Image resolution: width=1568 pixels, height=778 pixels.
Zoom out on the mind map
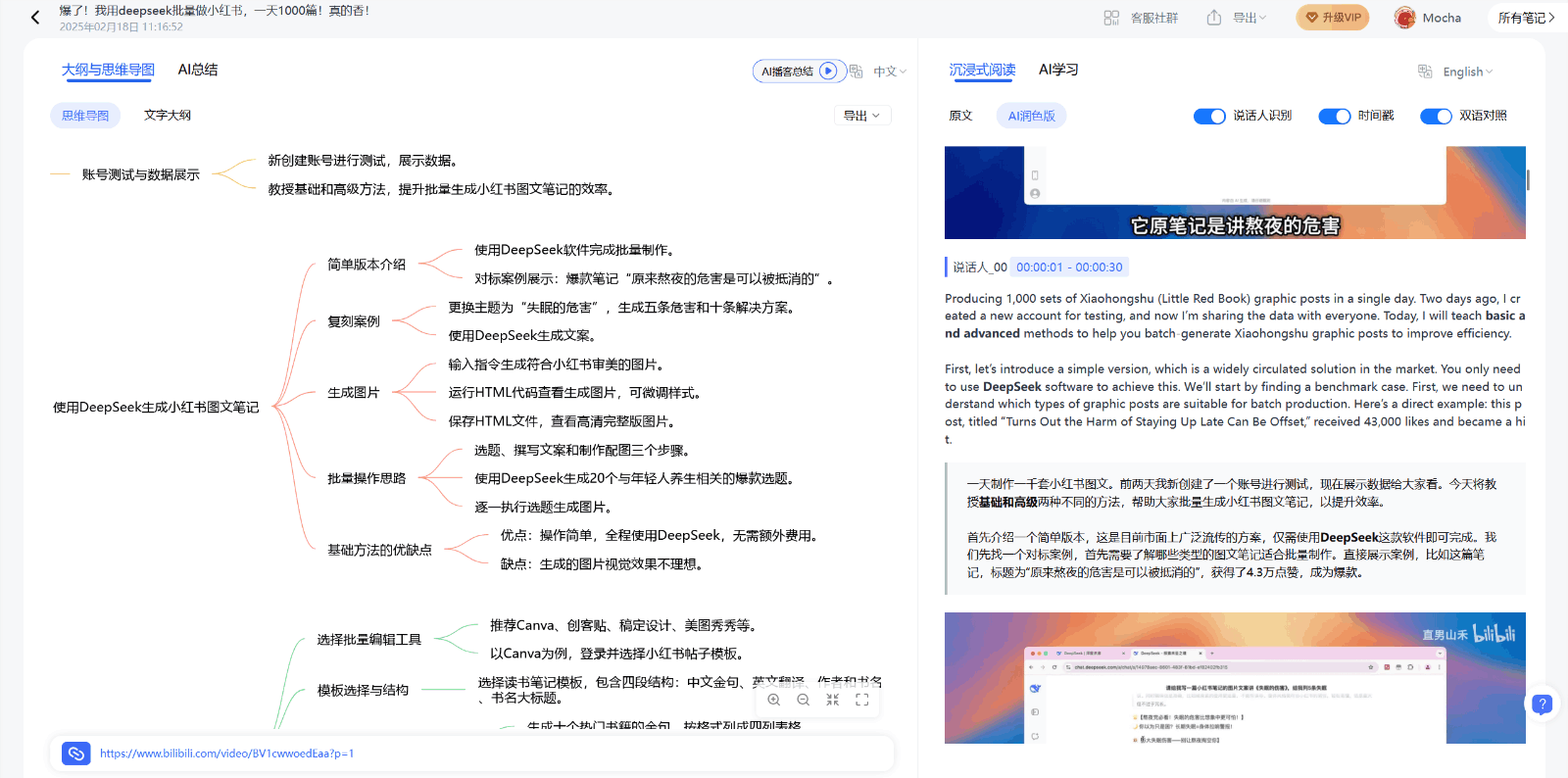(x=804, y=700)
